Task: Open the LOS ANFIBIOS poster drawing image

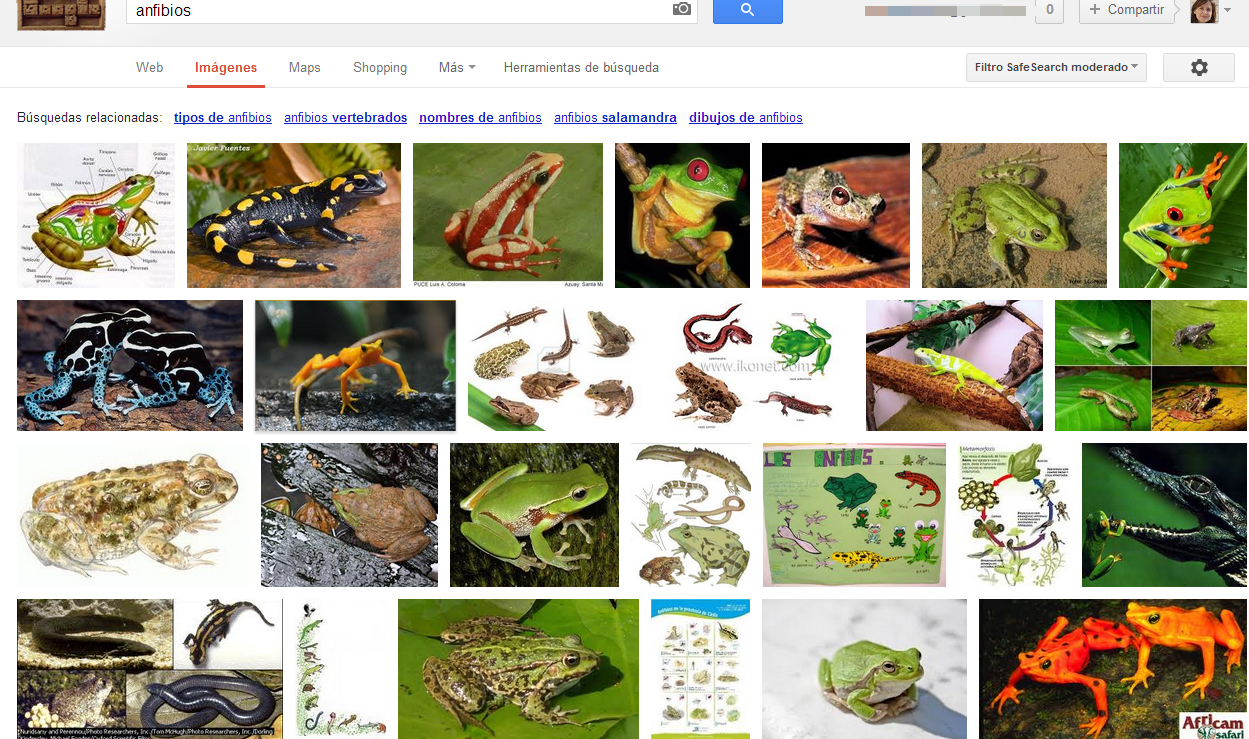Action: (854, 515)
